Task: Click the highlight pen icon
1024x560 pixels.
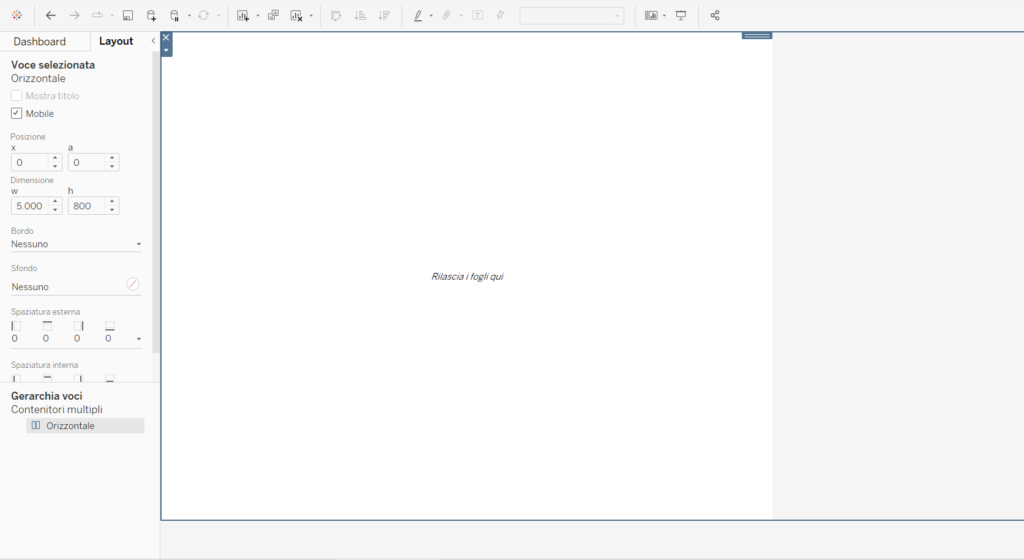Action: click(x=418, y=16)
